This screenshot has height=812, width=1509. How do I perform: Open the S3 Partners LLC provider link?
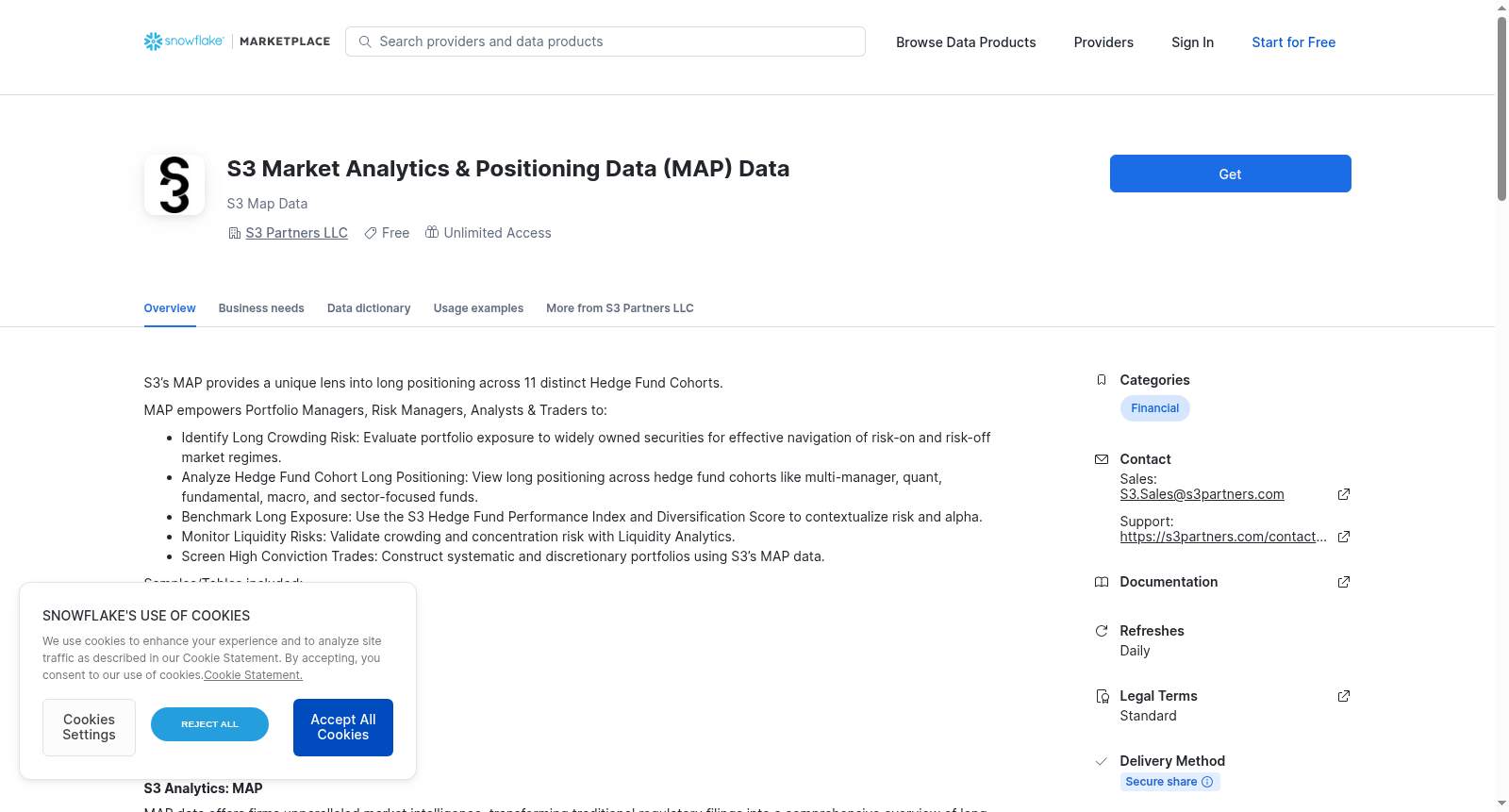tap(297, 233)
